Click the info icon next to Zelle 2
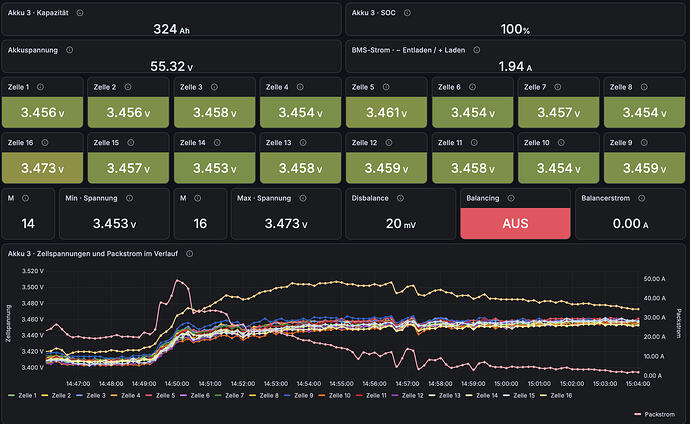This screenshot has height=424, width=690. [x=128, y=87]
